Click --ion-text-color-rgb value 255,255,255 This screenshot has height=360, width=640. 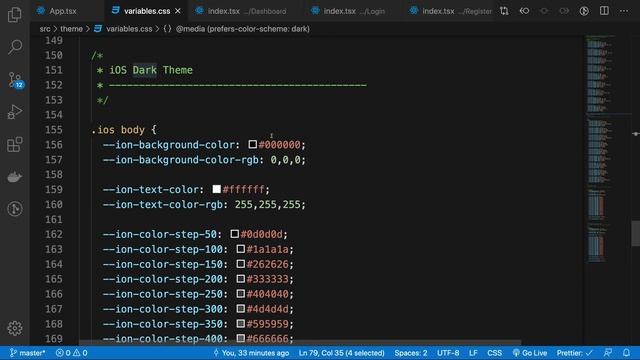coord(267,204)
